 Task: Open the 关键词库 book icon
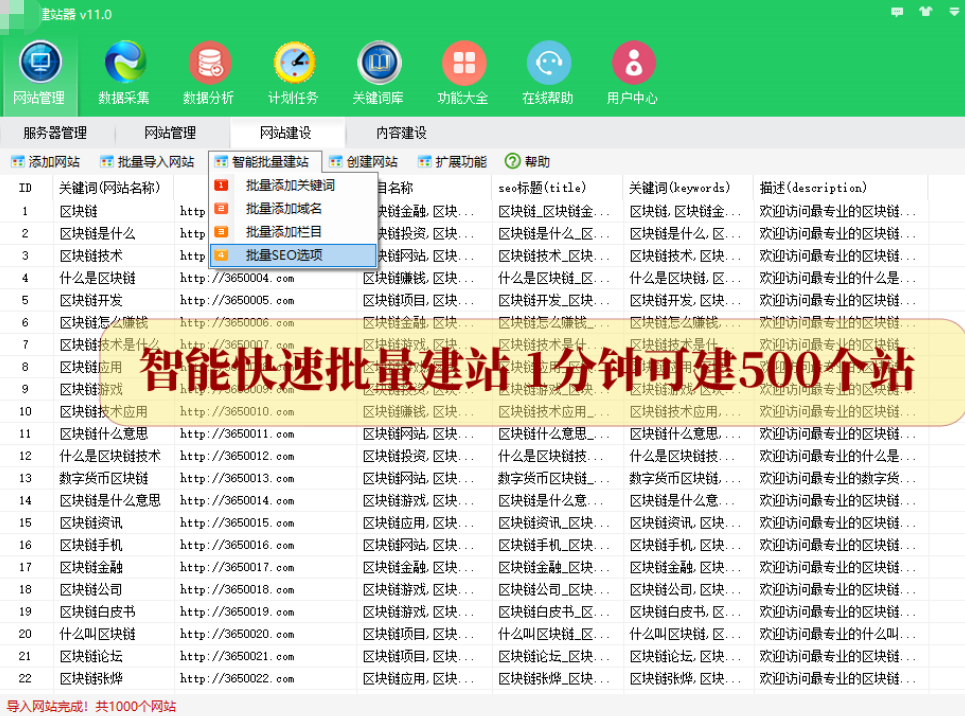[x=379, y=63]
